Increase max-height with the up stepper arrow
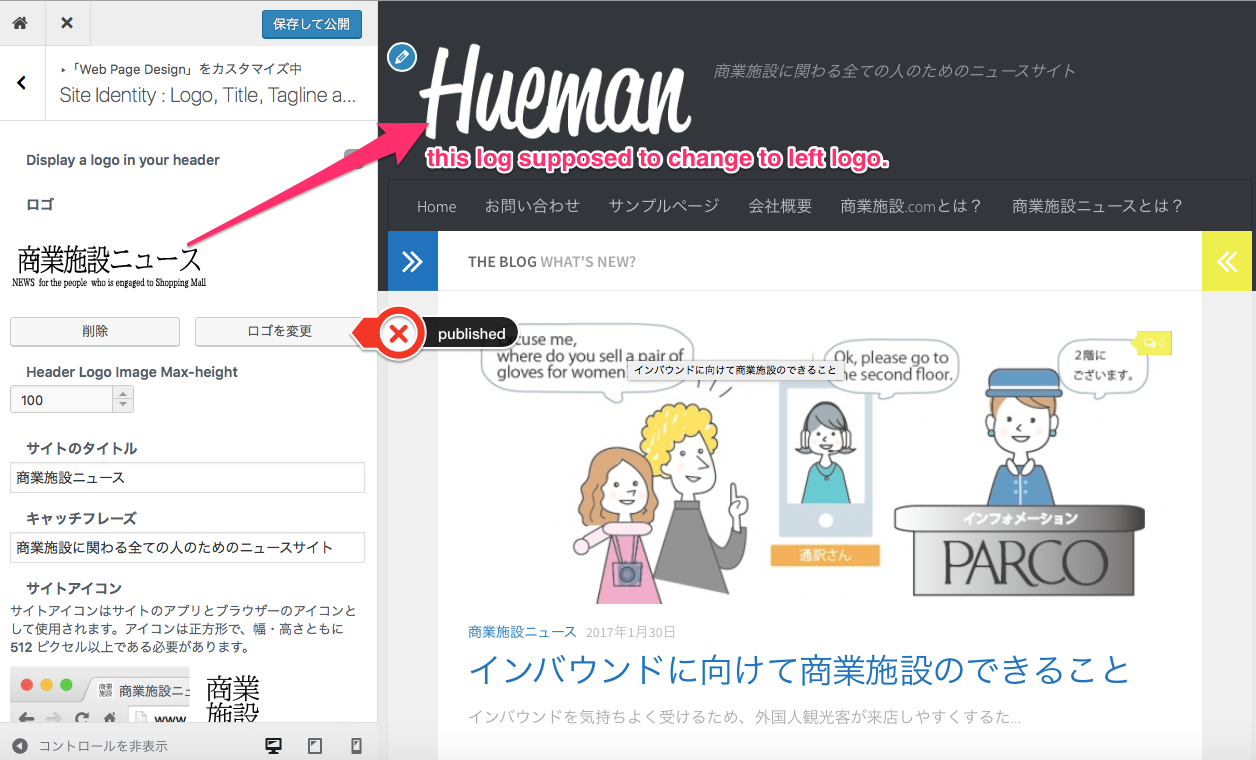 coord(123,394)
